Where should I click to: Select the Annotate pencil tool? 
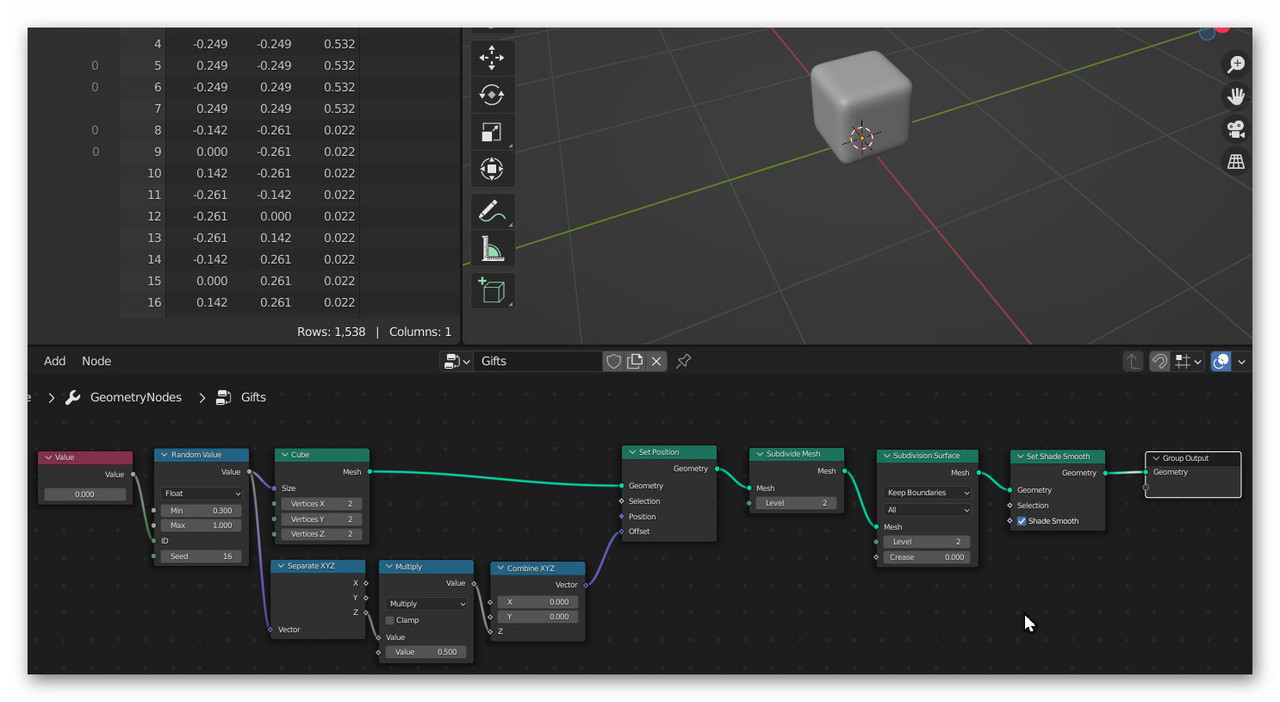pyautogui.click(x=492, y=212)
